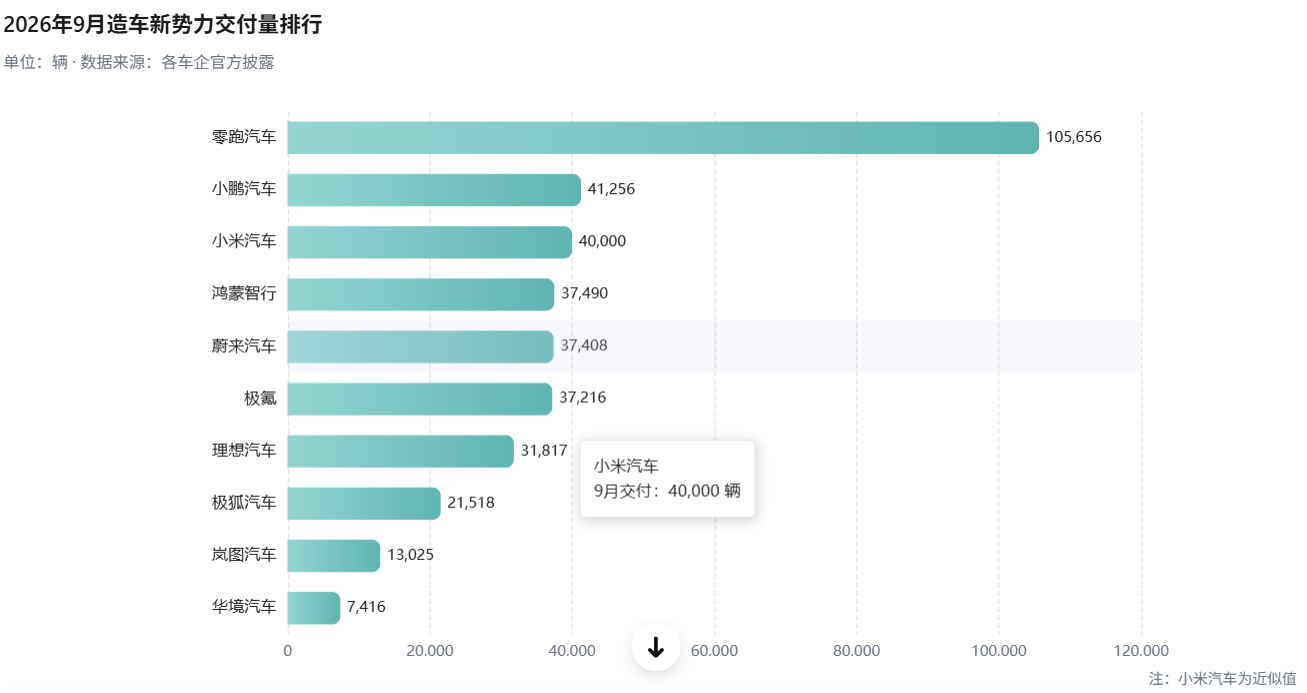Viewport: 1307px width, 693px height.
Task: Select the 极狐汽车 bar
Action: (364, 502)
